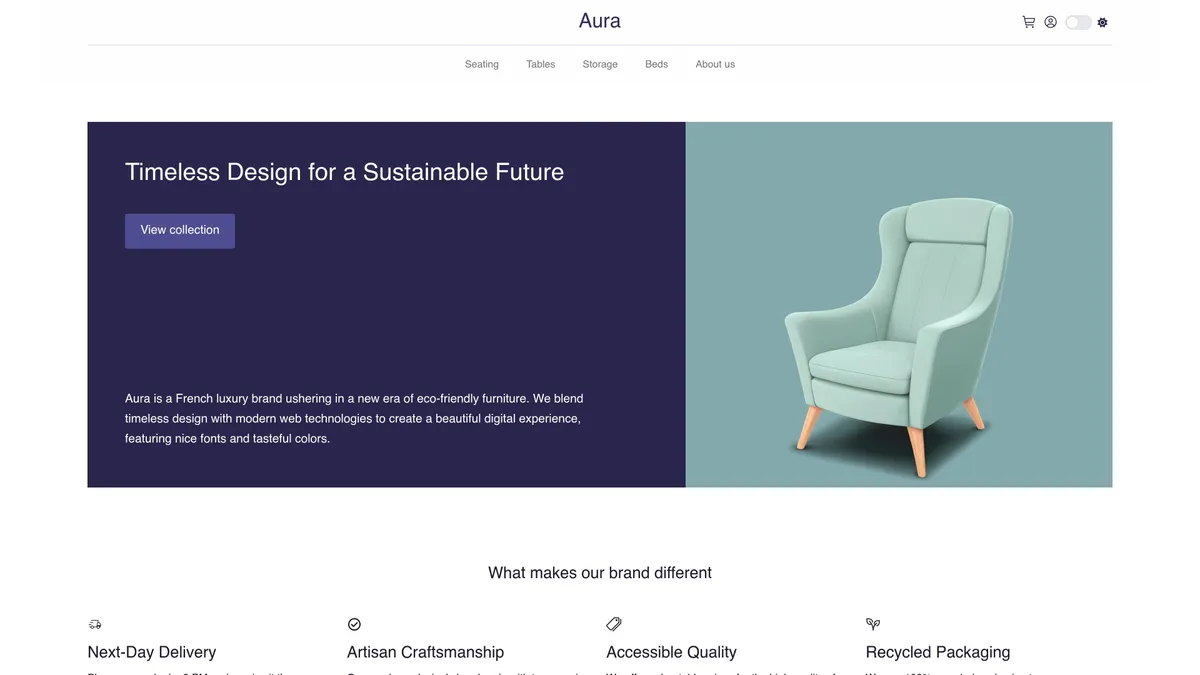The image size is (1200, 675).
Task: Click the seedling icon above Recycled Packaging
Action: click(x=873, y=623)
